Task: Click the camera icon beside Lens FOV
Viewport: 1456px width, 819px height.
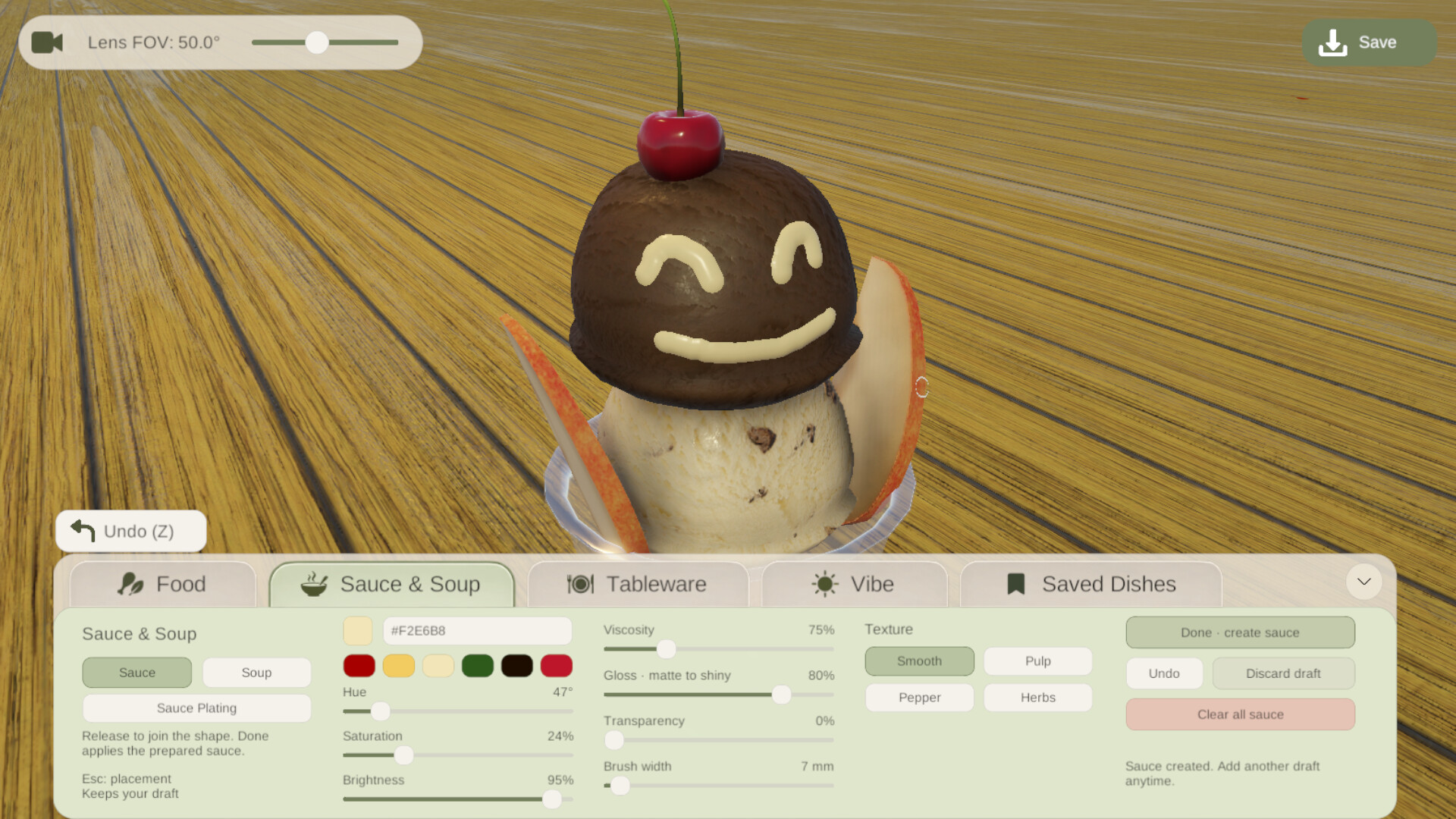Action: [x=47, y=42]
